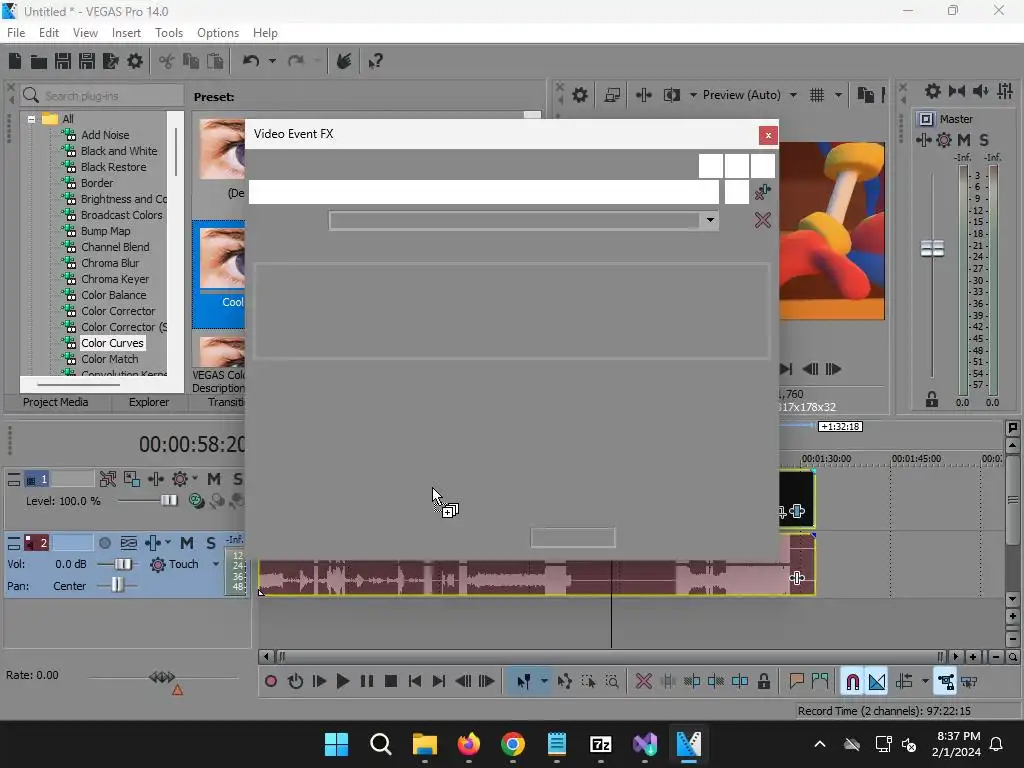Toggle split screen view in preview
1024x768 pixels.
672,95
